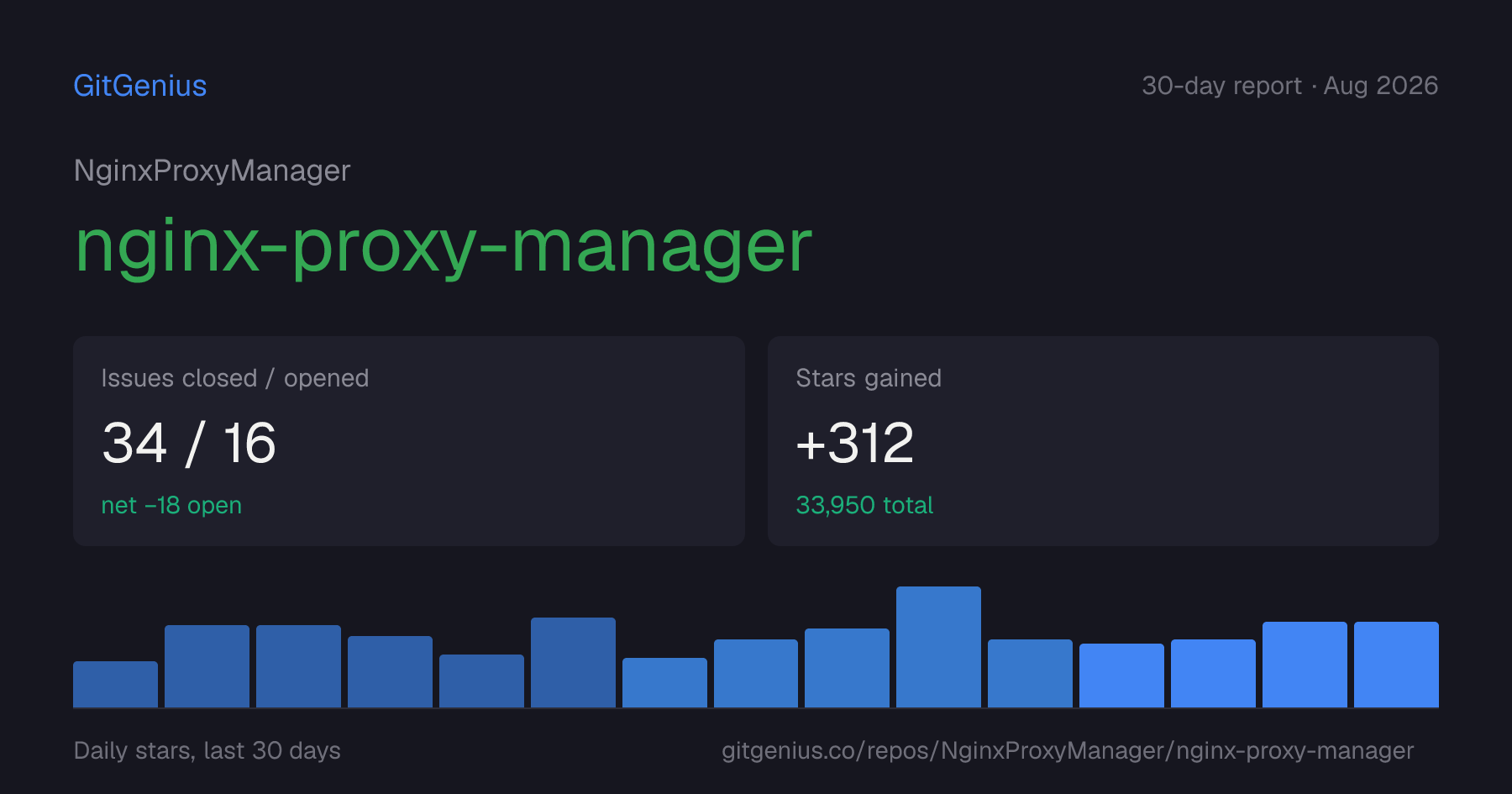Select the "30-day report · Aug 2026" text
1512x794 pixels.
click(1289, 86)
